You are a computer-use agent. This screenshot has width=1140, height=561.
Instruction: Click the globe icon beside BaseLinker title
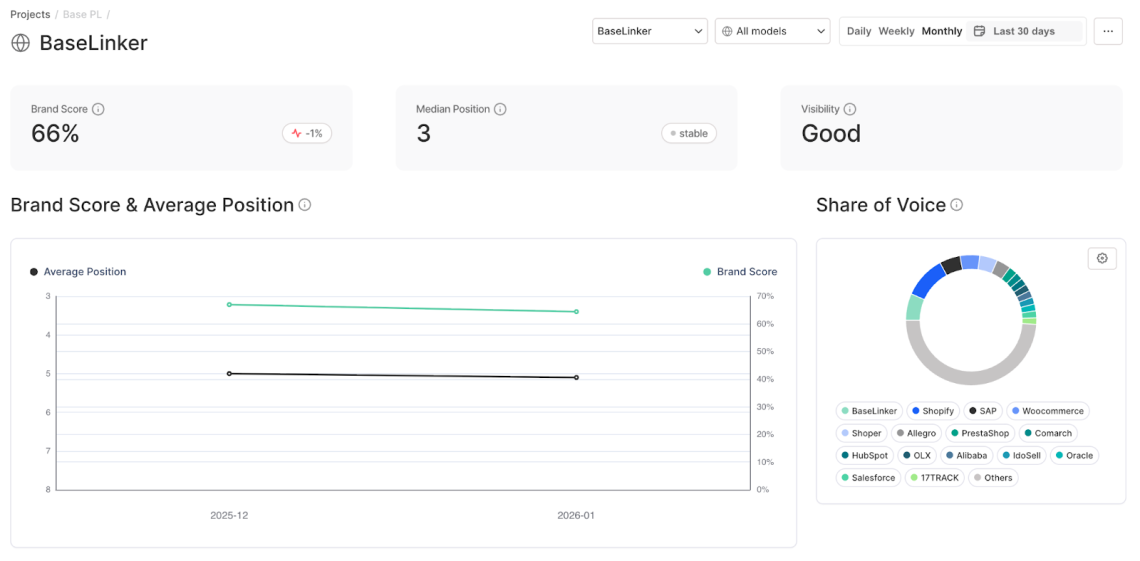[20, 43]
